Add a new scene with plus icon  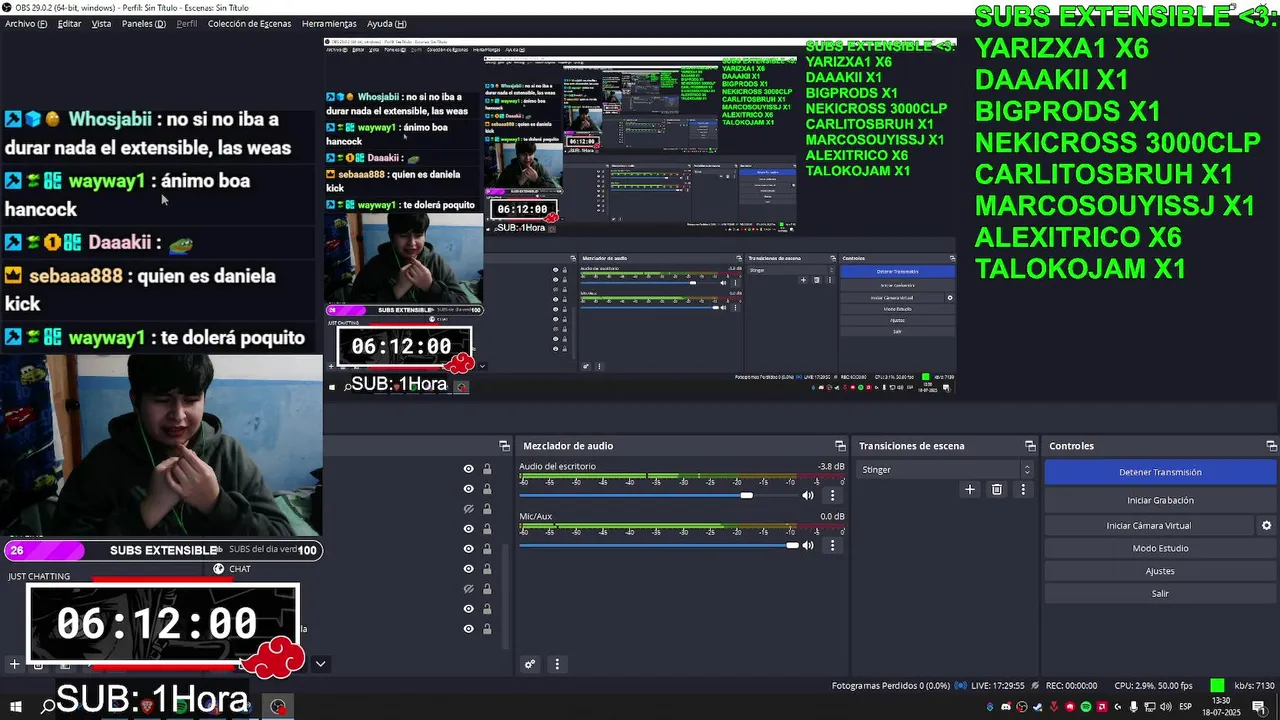pyautogui.click(x=14, y=664)
